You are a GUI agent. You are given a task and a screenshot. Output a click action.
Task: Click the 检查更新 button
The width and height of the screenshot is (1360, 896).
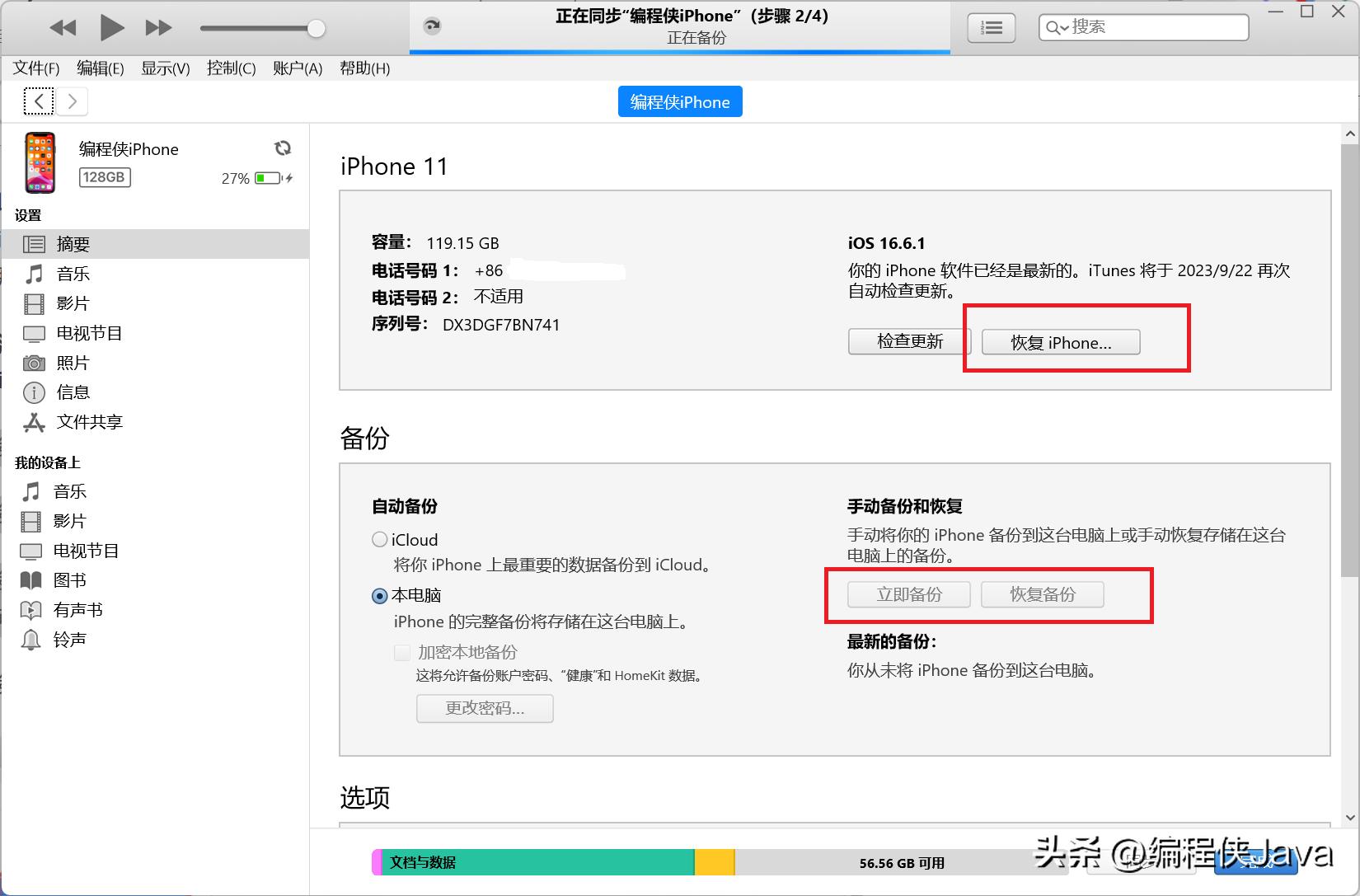point(907,341)
